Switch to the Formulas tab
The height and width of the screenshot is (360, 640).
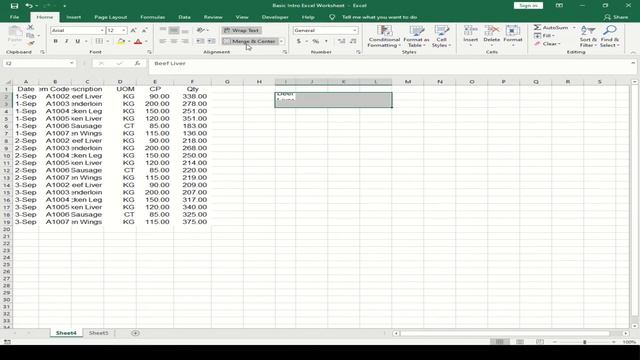[153, 17]
